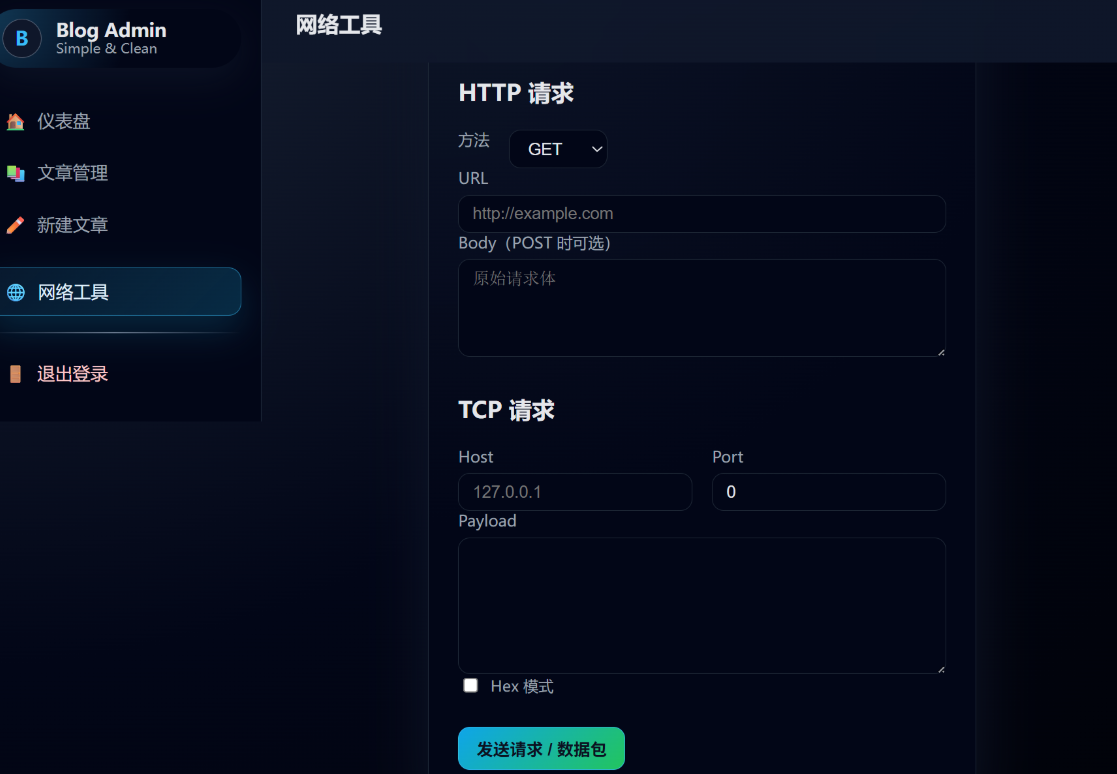
Task: Click the Hex 模式 label text
Action: click(522, 687)
